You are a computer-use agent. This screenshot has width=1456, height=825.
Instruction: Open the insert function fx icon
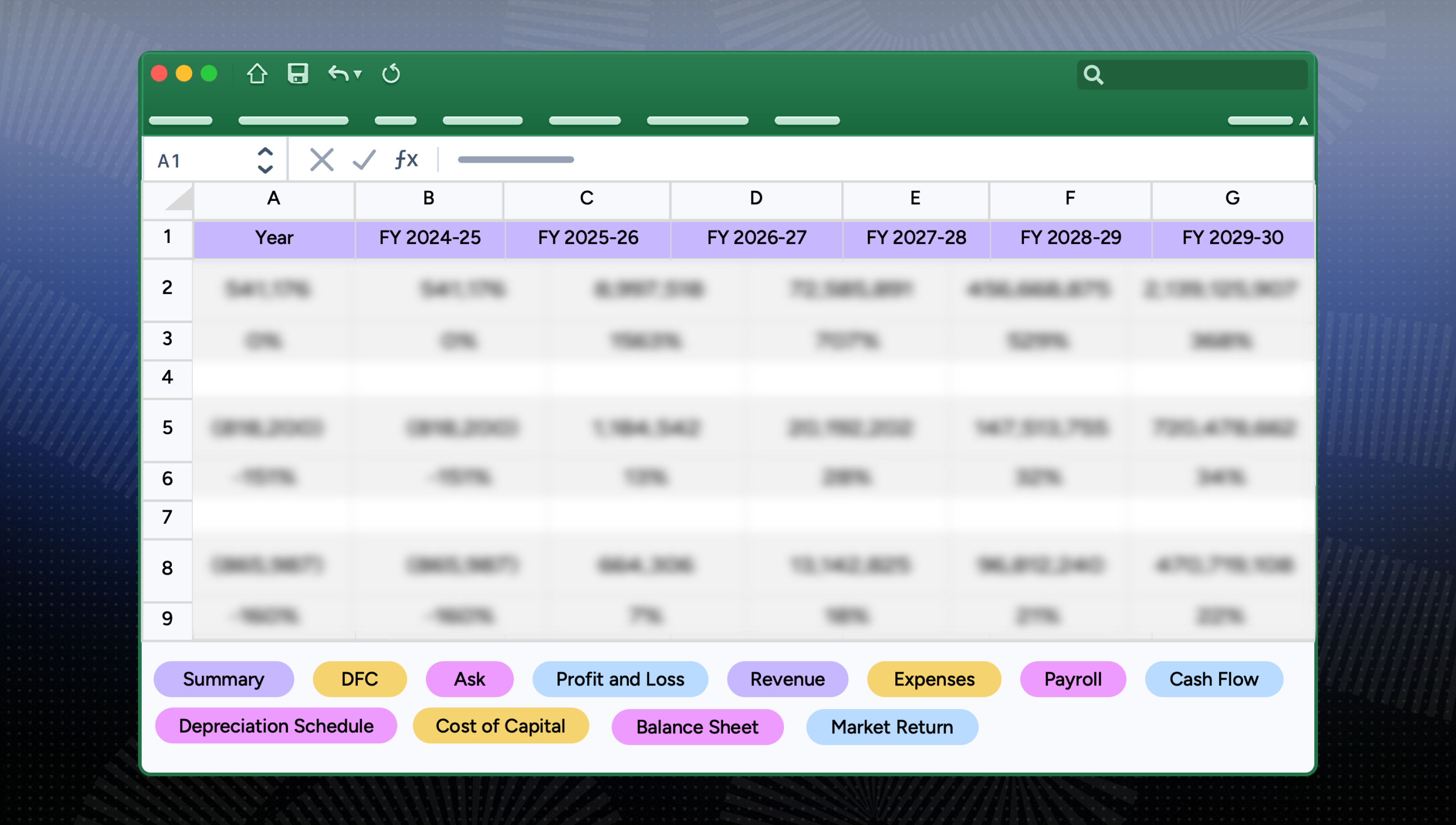(406, 159)
